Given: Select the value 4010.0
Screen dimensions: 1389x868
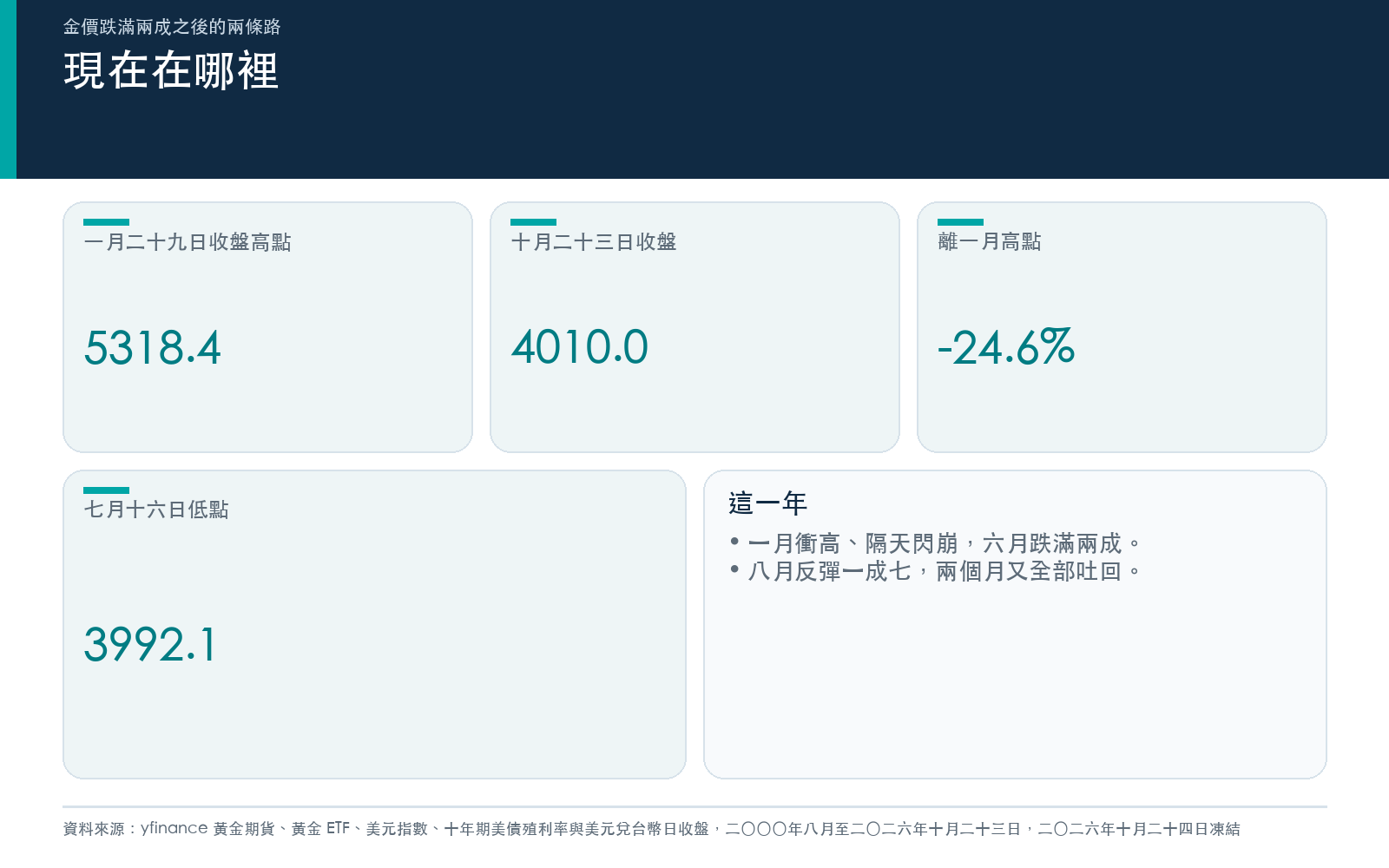Looking at the screenshot, I should click(x=580, y=347).
